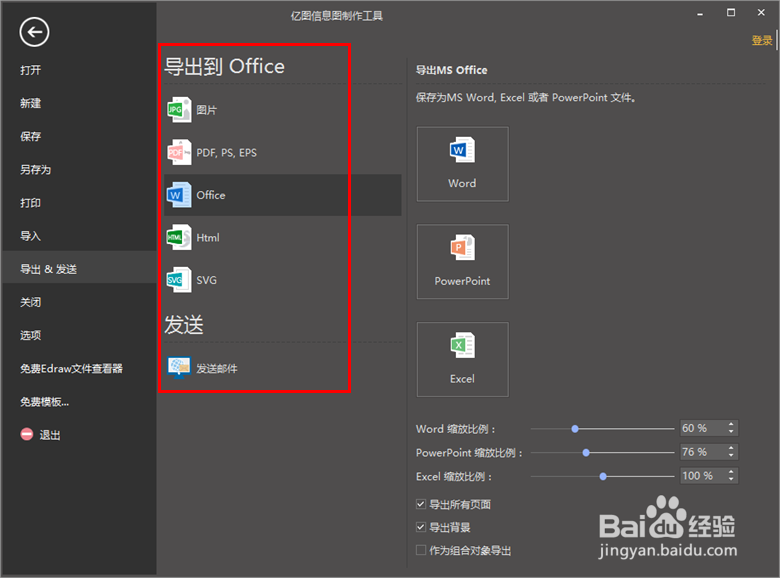Select 打印 in the sidebar

pos(30,203)
